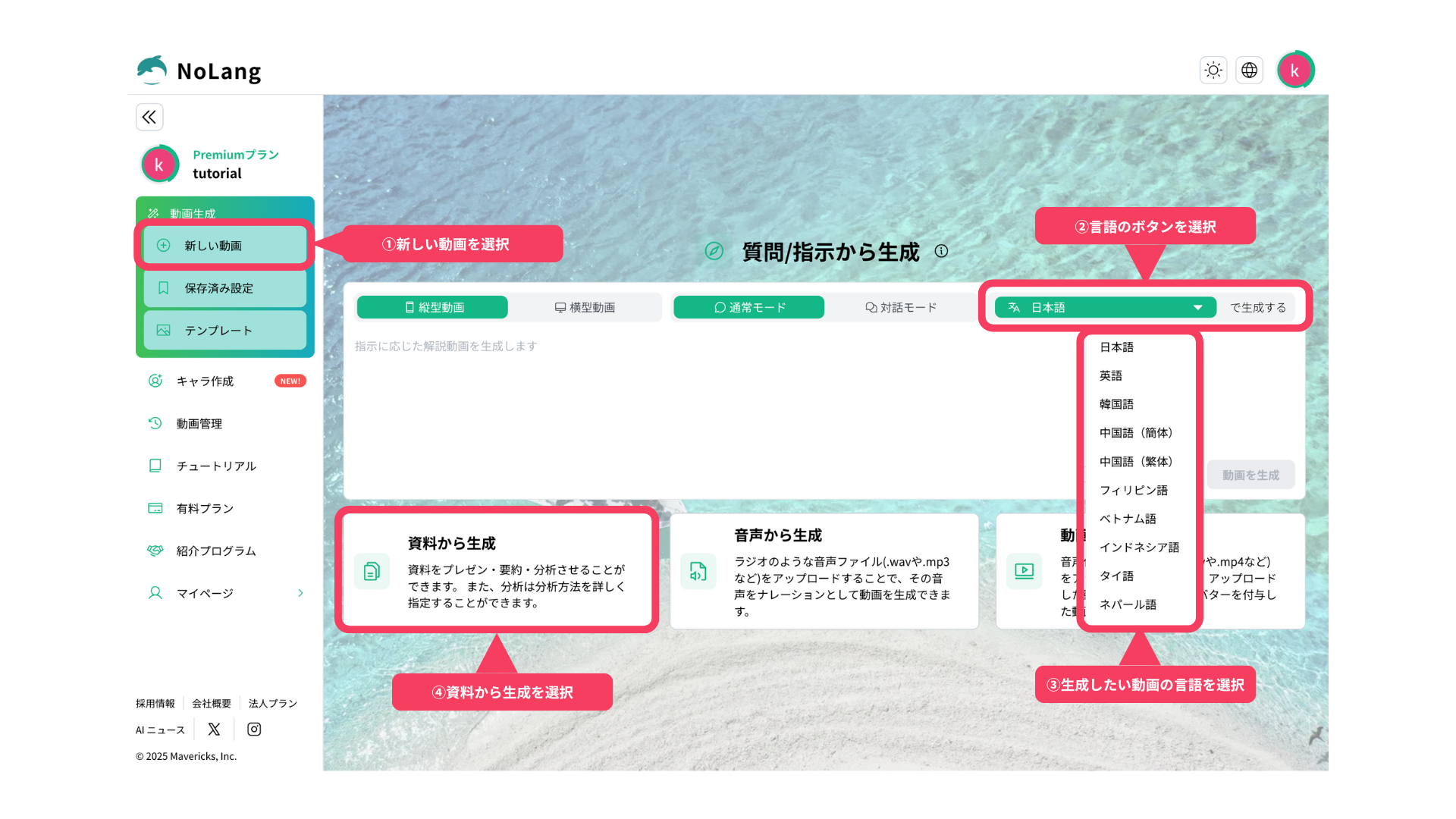Open user avatar in top right
The image size is (1456, 819).
(1294, 71)
